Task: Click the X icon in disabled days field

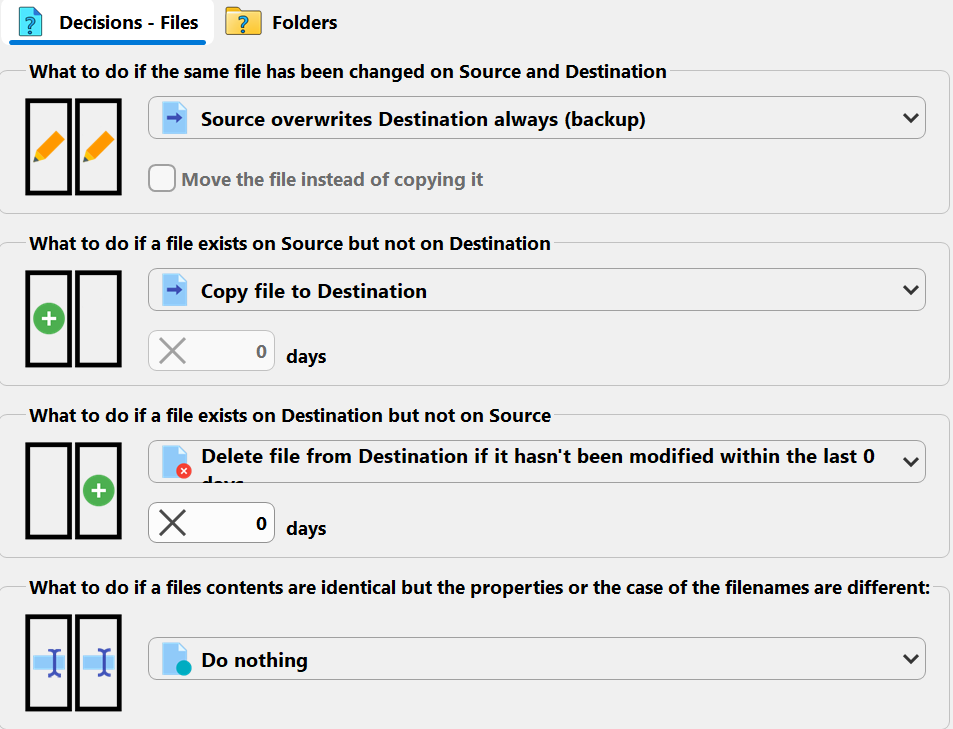Action: click(173, 352)
